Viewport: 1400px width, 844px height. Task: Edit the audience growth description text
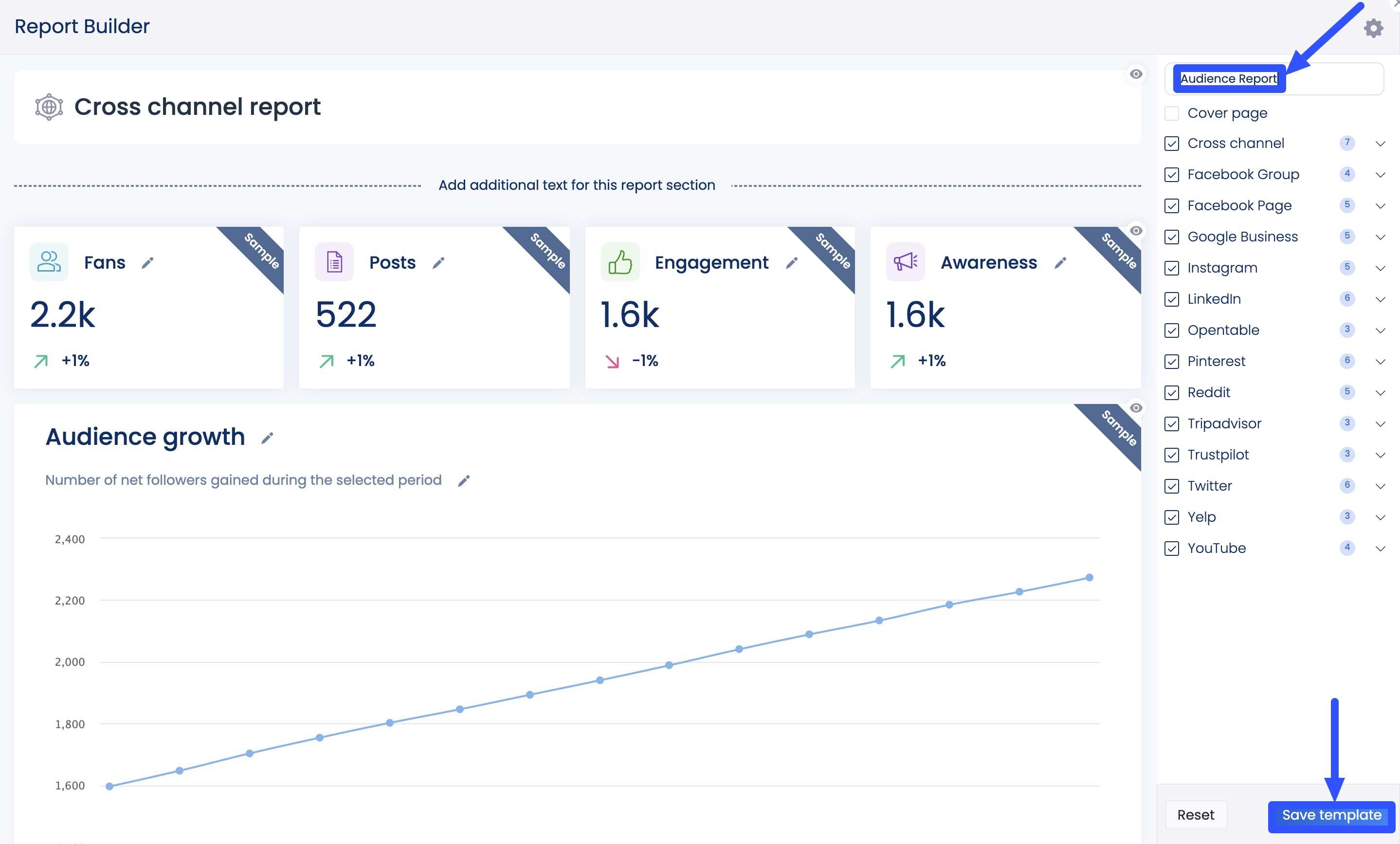point(464,480)
